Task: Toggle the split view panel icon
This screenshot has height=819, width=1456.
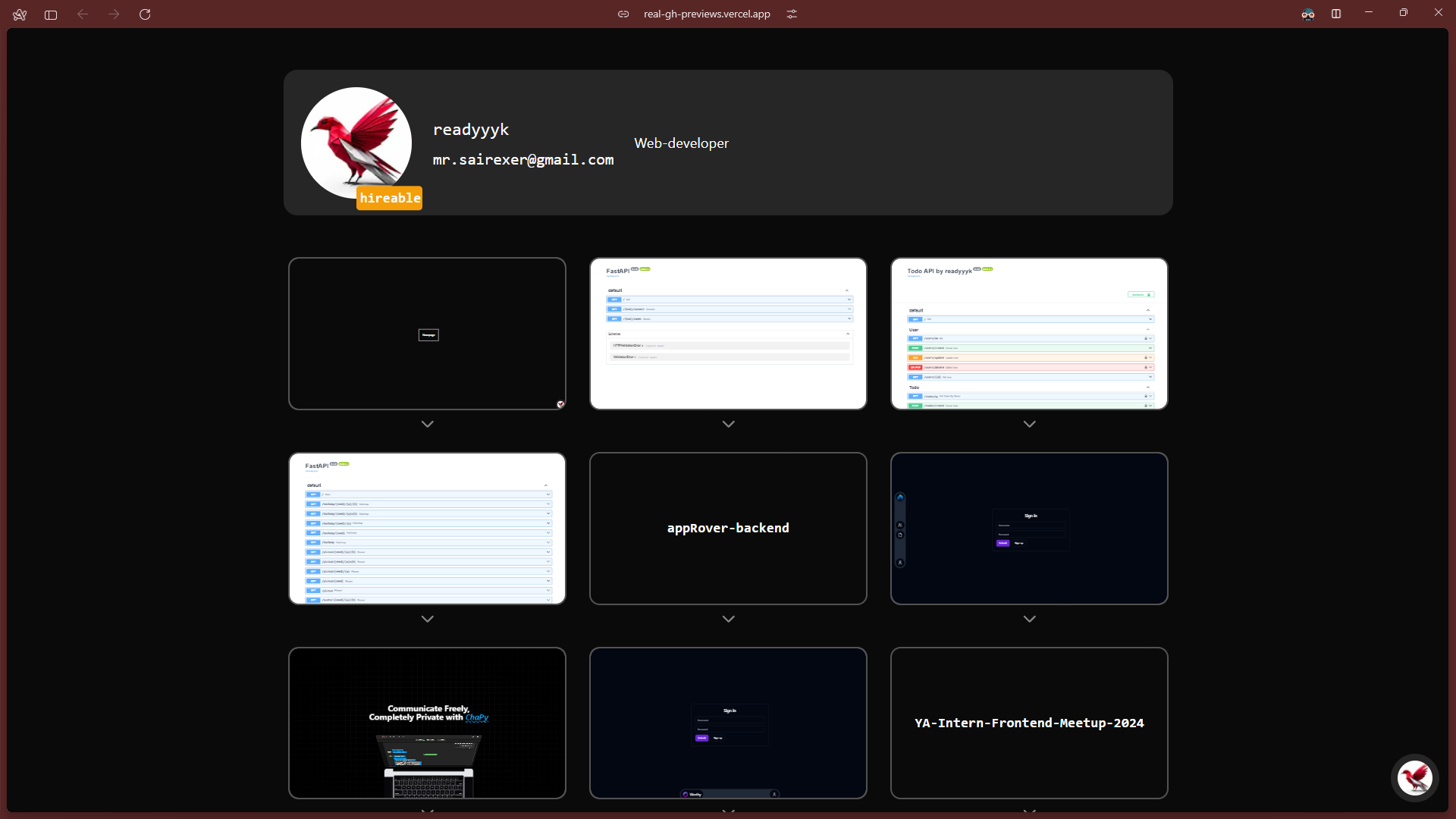Action: [1336, 14]
